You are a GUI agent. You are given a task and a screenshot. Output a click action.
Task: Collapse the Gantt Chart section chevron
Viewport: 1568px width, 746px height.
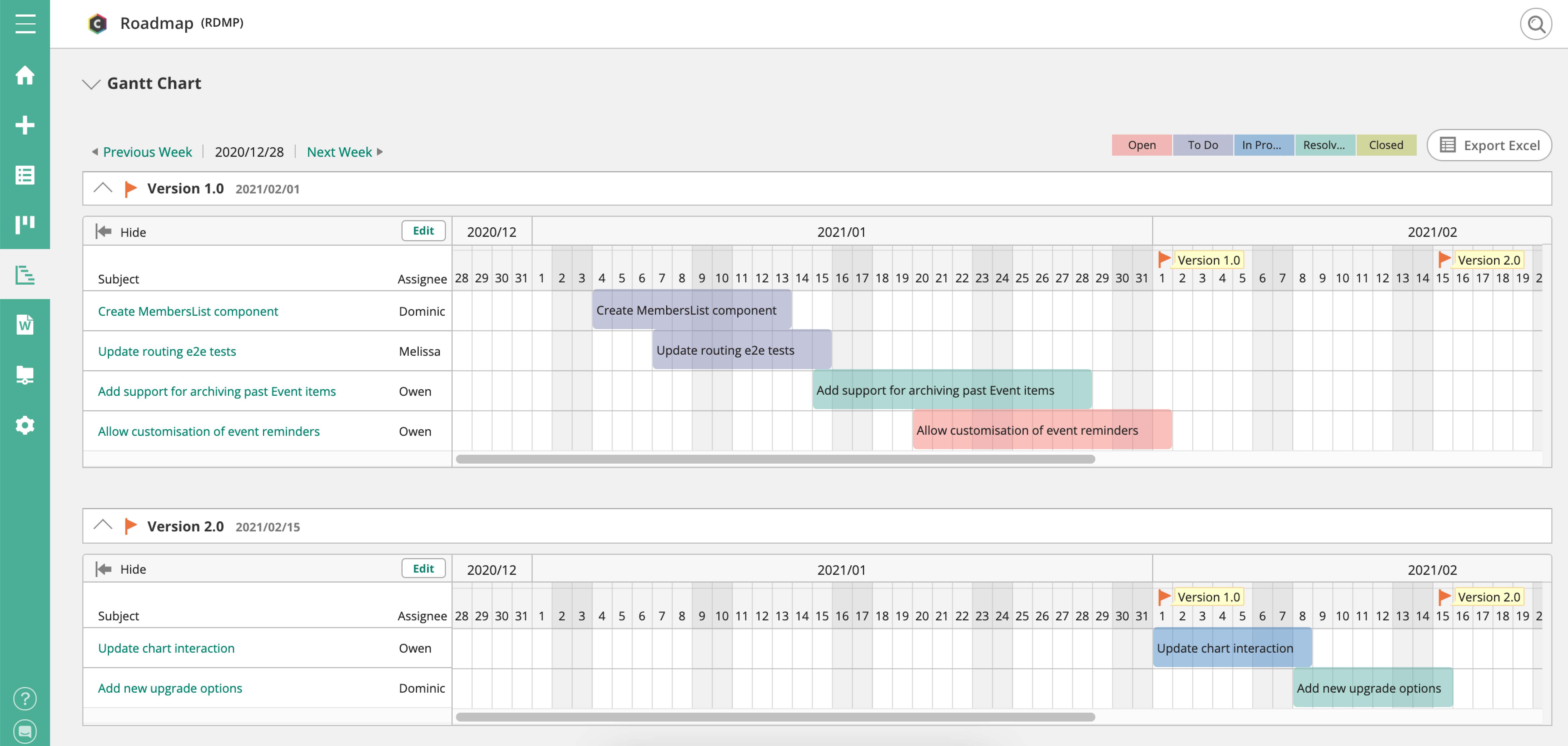coord(91,84)
